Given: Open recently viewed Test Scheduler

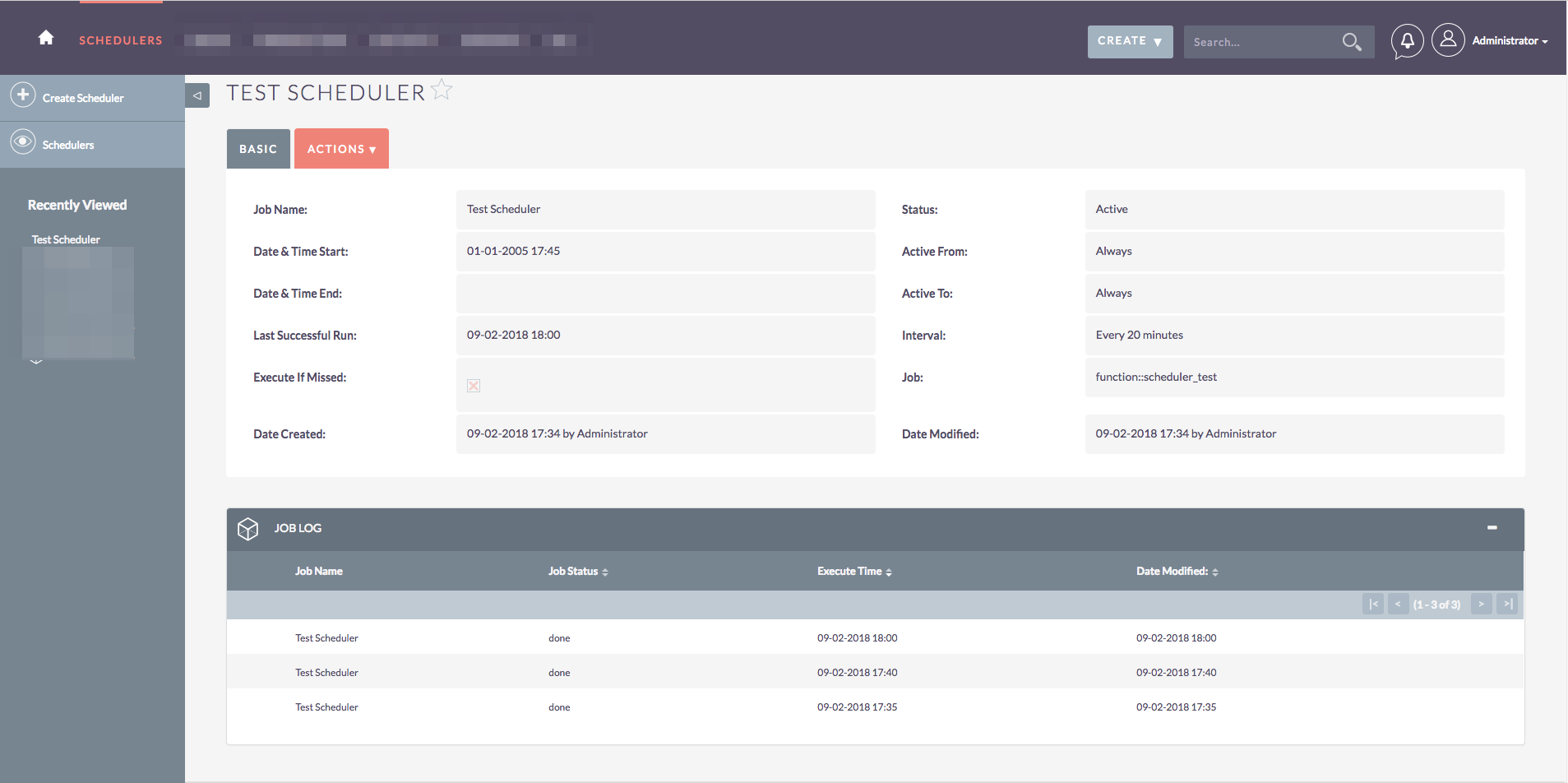Looking at the screenshot, I should click(x=66, y=239).
